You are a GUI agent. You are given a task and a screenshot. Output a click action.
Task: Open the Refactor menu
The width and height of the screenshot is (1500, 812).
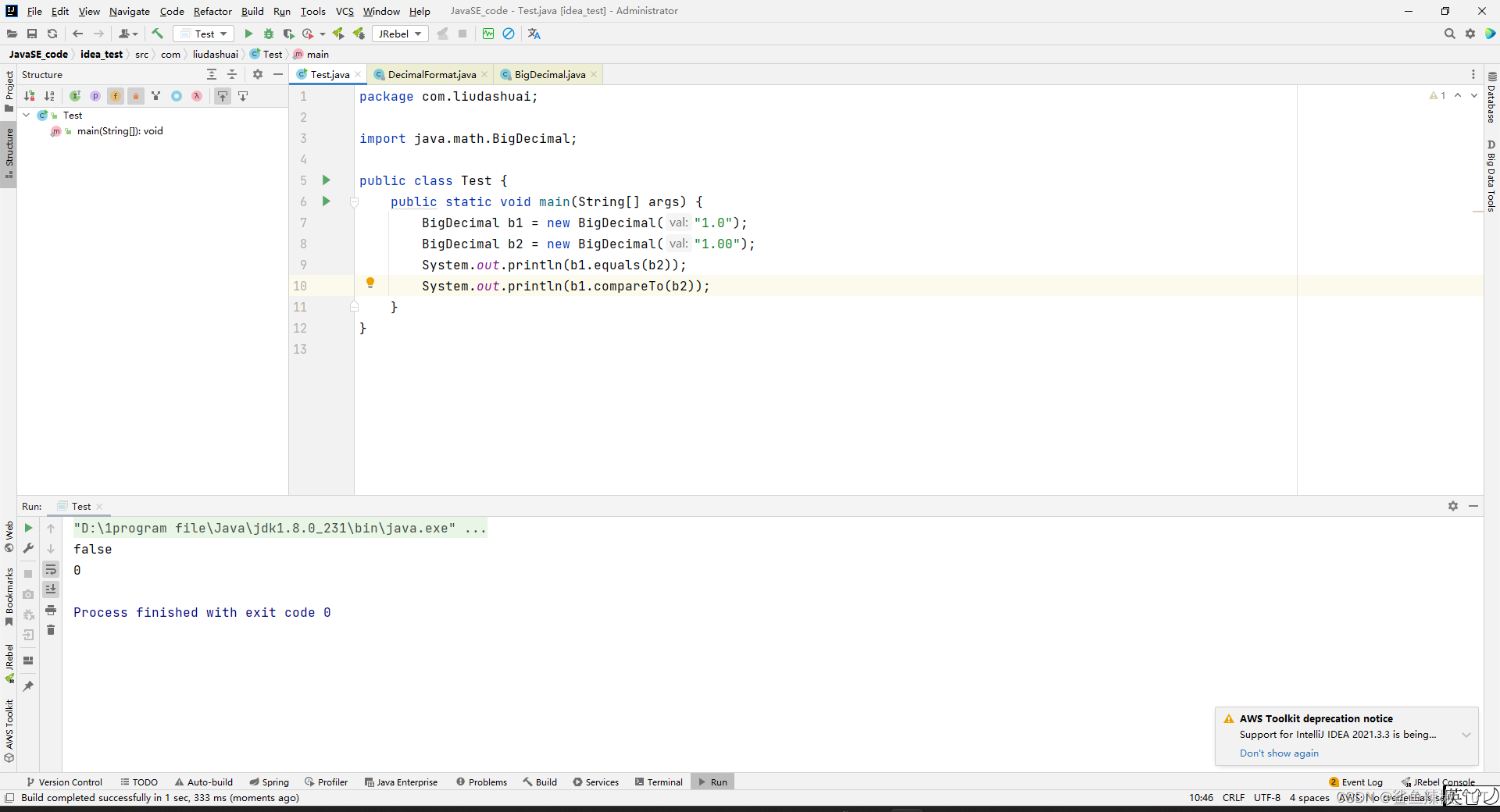(x=212, y=11)
